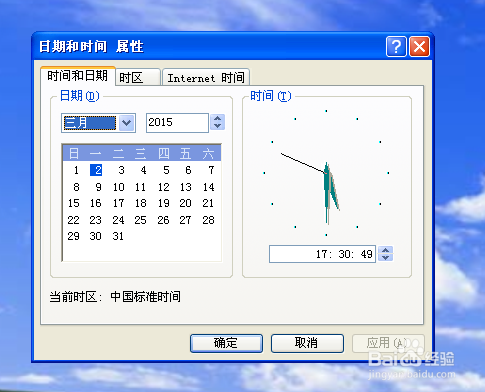
Task: Select day 26 in the calendar
Action: pyautogui.click(x=163, y=220)
